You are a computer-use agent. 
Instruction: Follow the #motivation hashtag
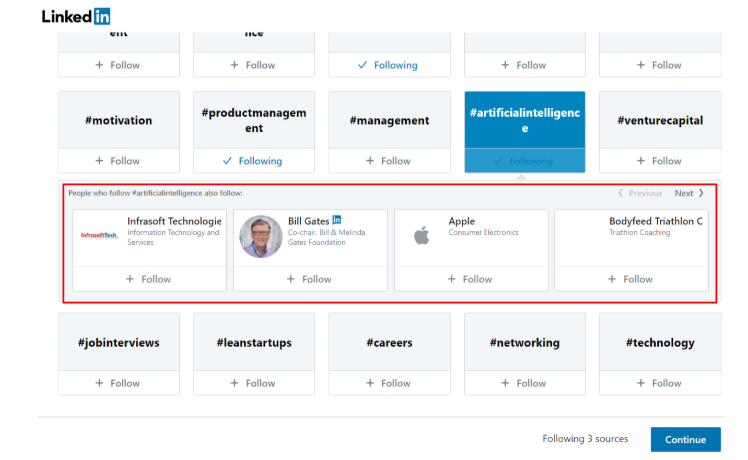119,161
